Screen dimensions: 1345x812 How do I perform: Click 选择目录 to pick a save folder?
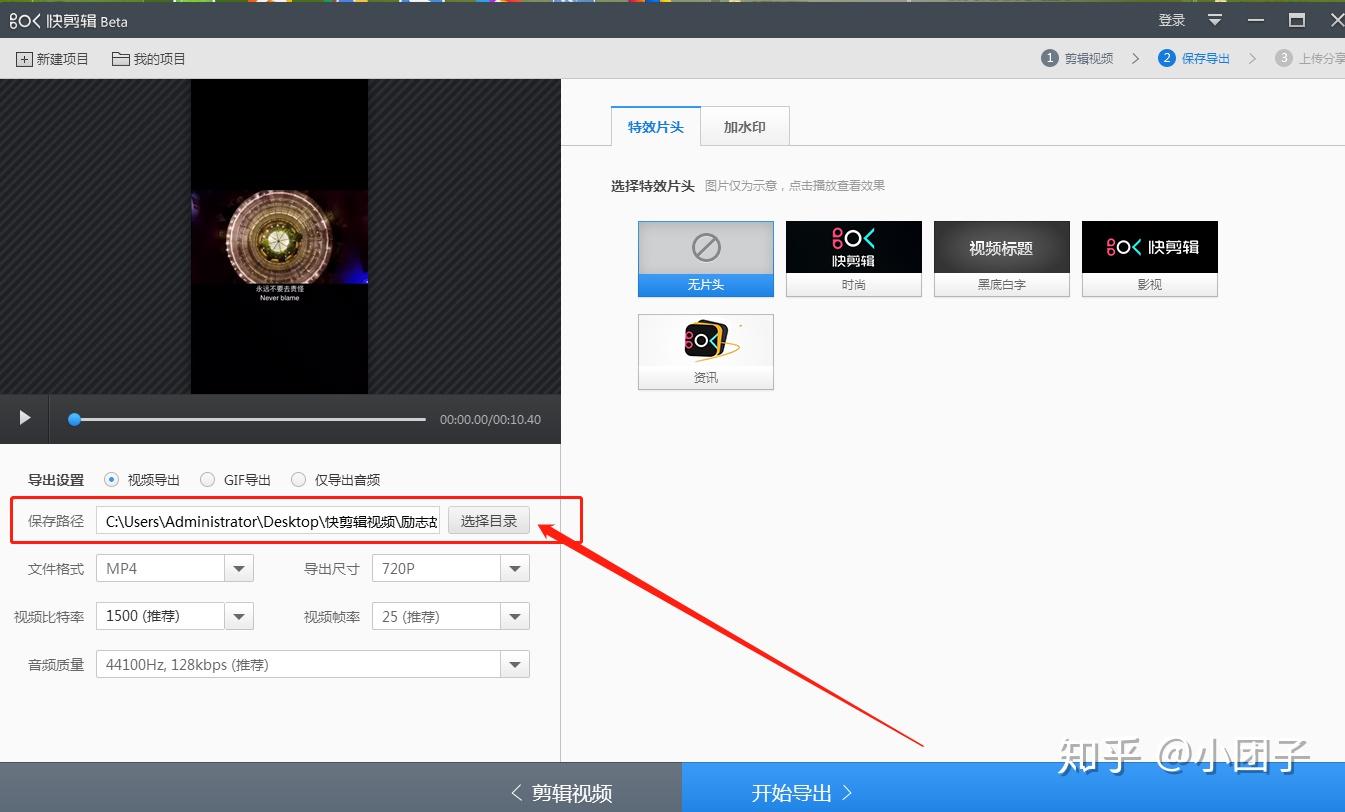click(x=488, y=520)
